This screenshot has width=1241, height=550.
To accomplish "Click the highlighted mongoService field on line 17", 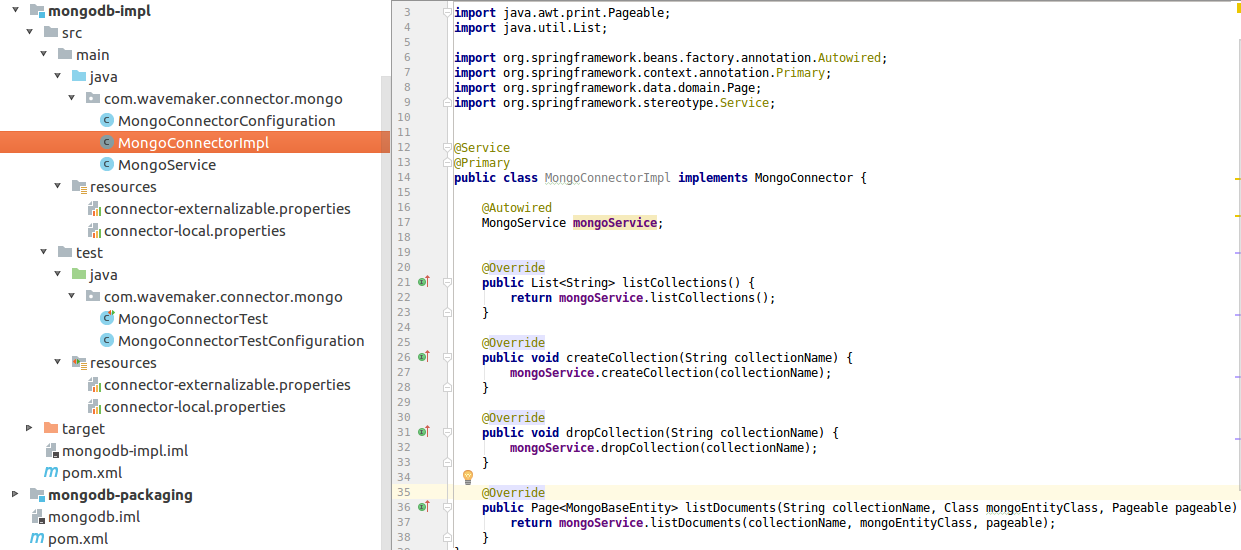I will coord(614,223).
